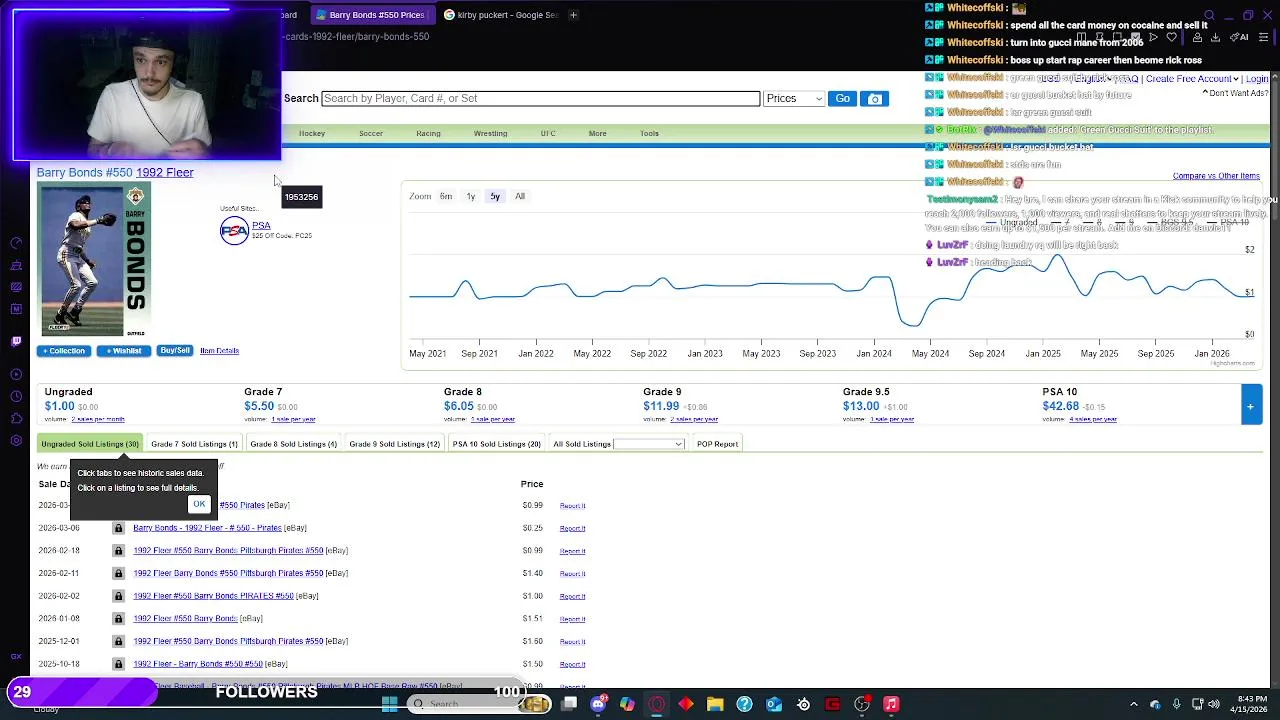The height and width of the screenshot is (720, 1280).
Task: Click lock icon on 2026-02-18 sale row
Action: 118,551
